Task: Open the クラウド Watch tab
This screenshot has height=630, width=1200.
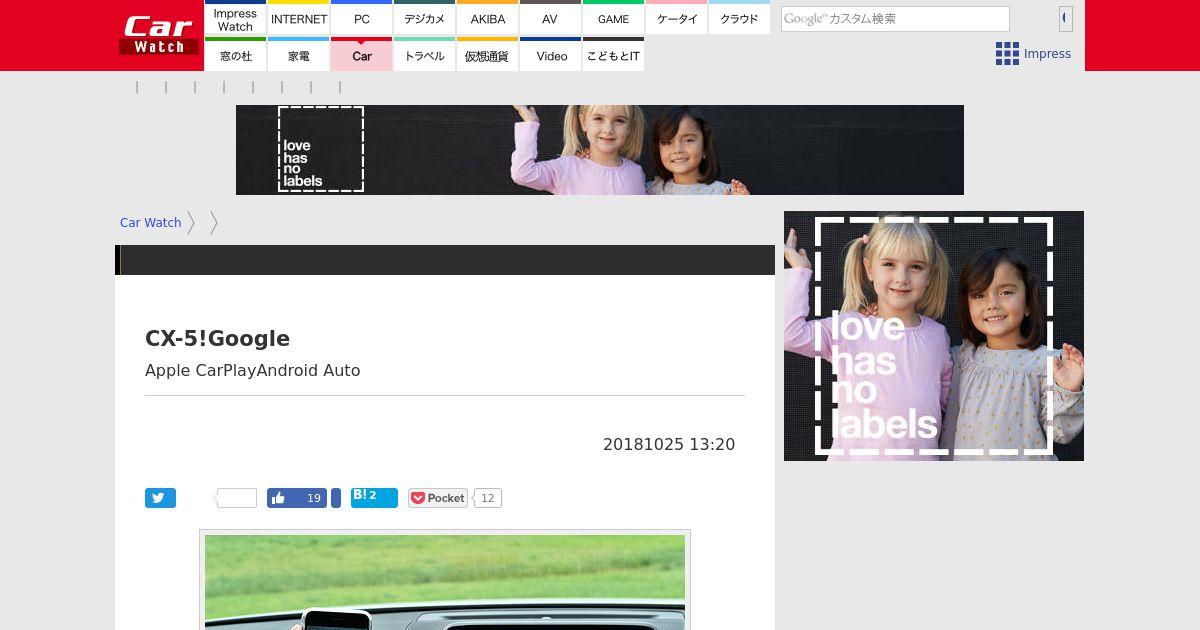Action: click(x=739, y=18)
